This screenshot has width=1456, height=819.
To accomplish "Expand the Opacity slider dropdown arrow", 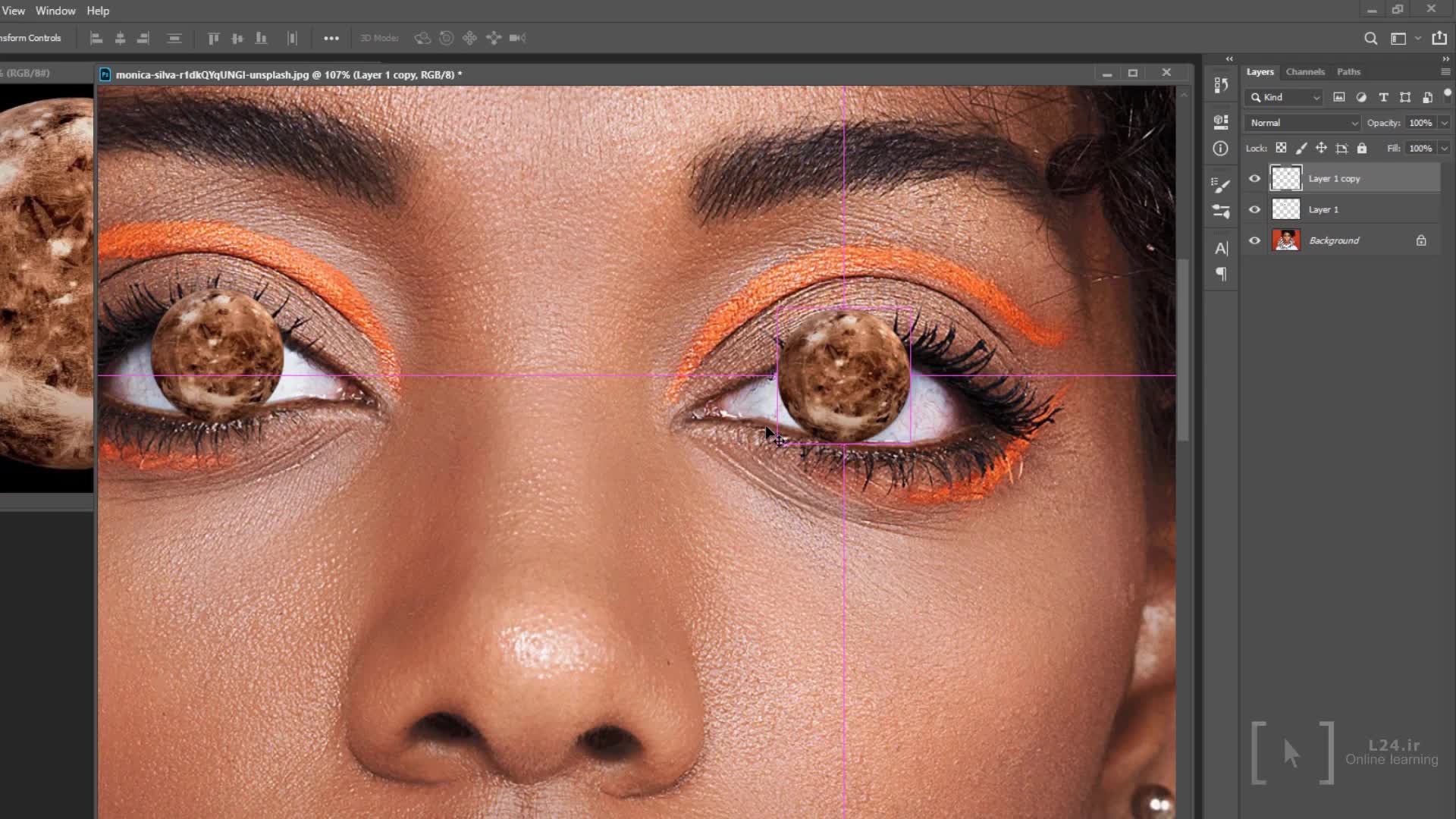I will [x=1444, y=123].
